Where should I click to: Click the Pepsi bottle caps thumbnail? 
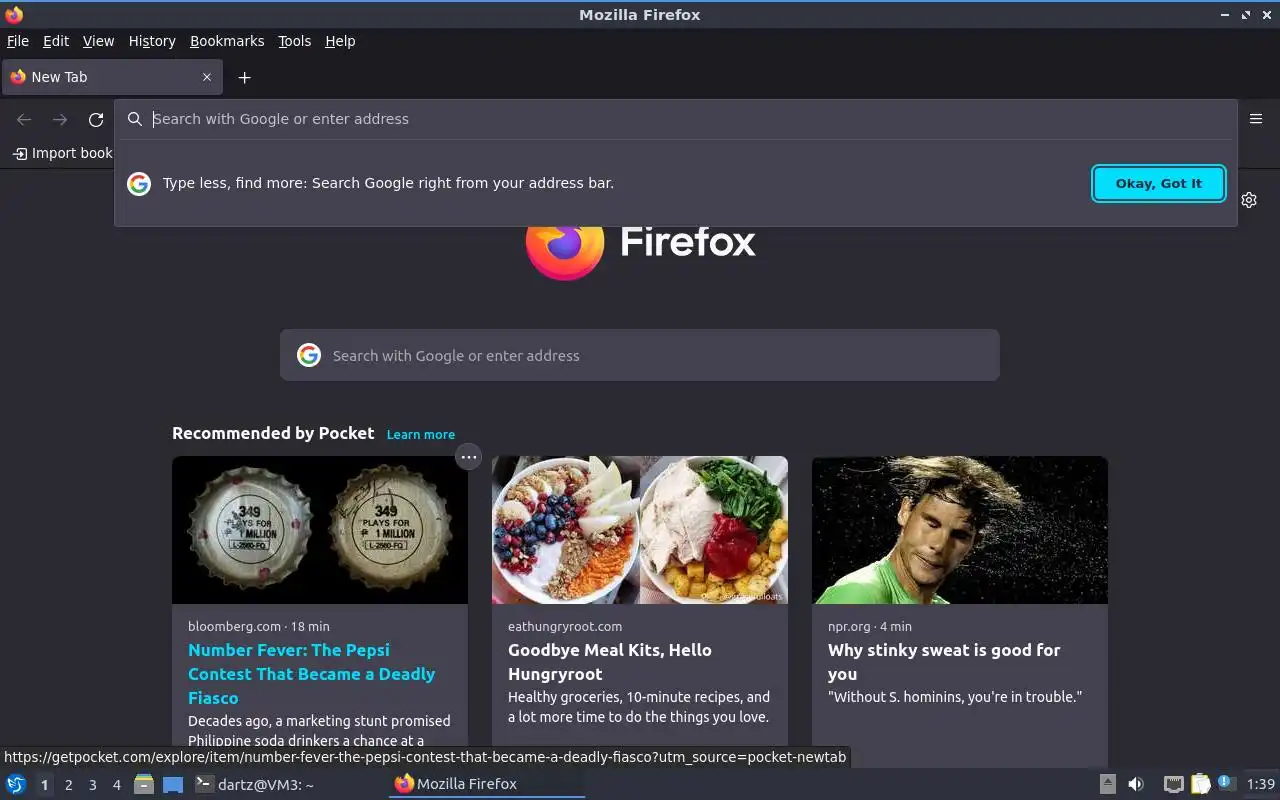coord(320,530)
